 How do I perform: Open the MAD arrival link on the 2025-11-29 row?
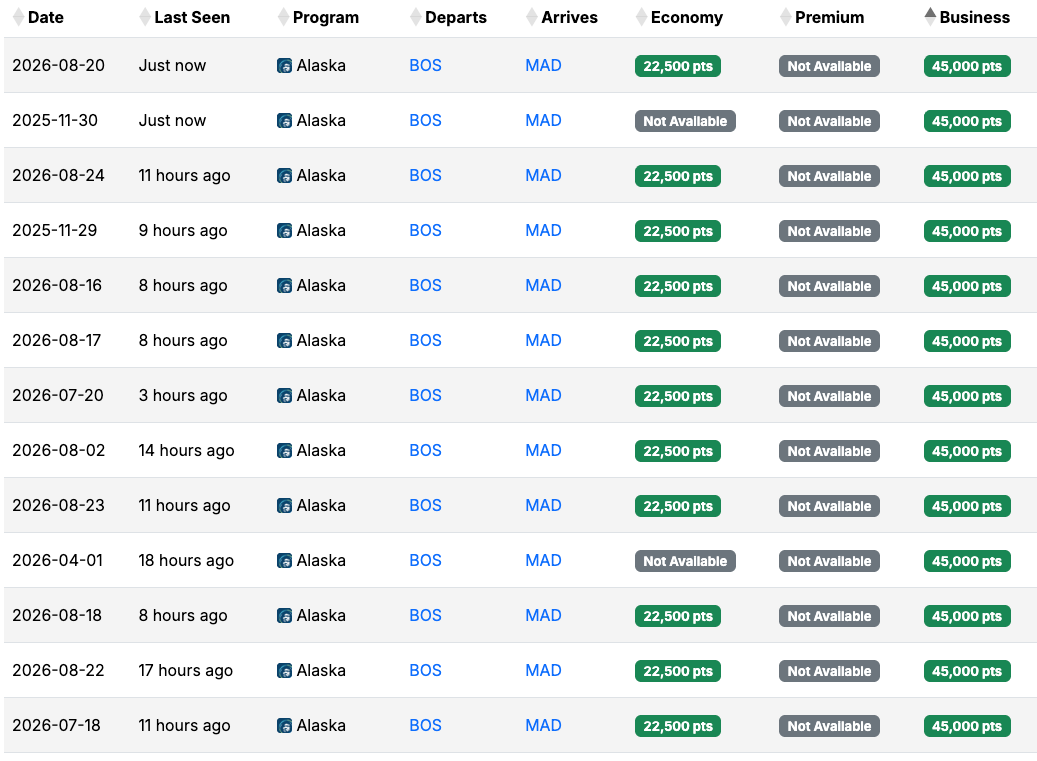click(x=543, y=230)
